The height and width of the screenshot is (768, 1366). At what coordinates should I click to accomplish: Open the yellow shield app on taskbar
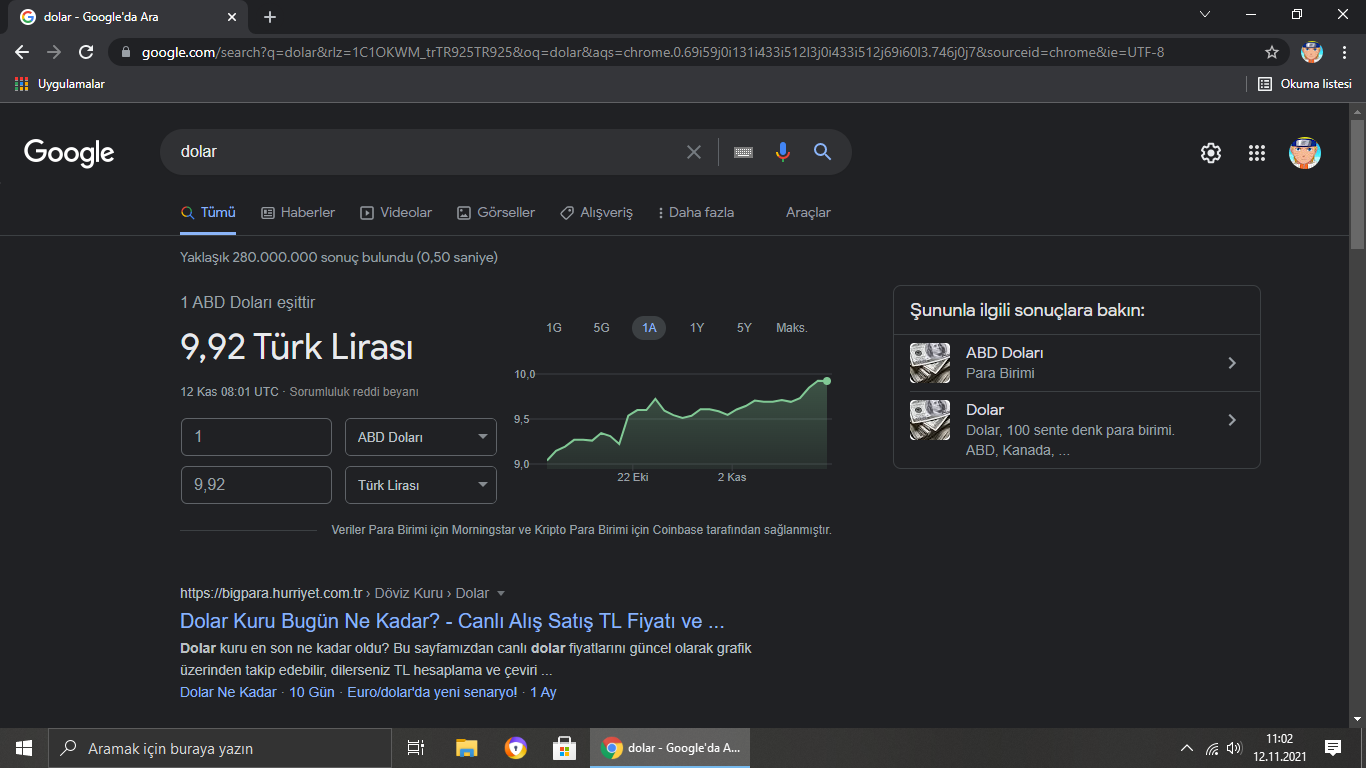pyautogui.click(x=515, y=748)
